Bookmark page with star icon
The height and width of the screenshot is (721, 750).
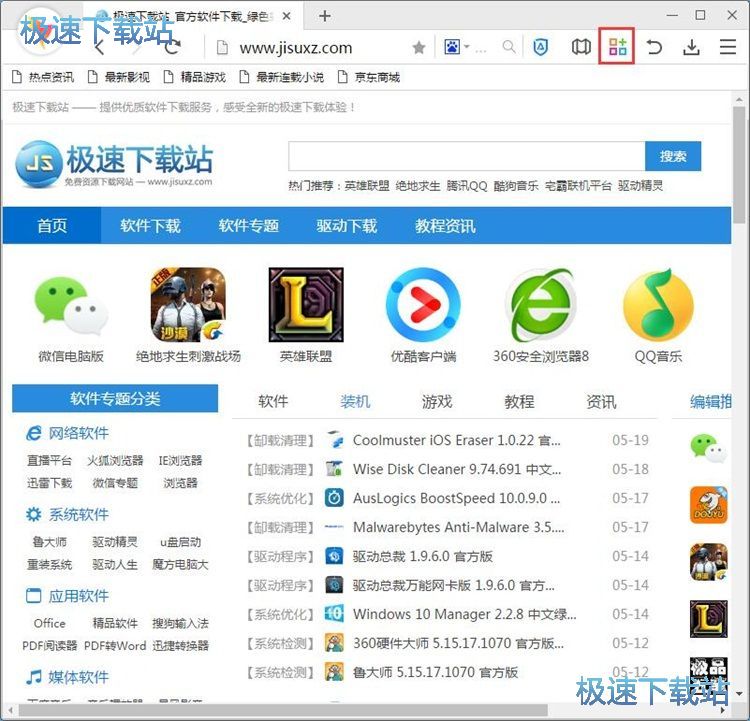(419, 47)
